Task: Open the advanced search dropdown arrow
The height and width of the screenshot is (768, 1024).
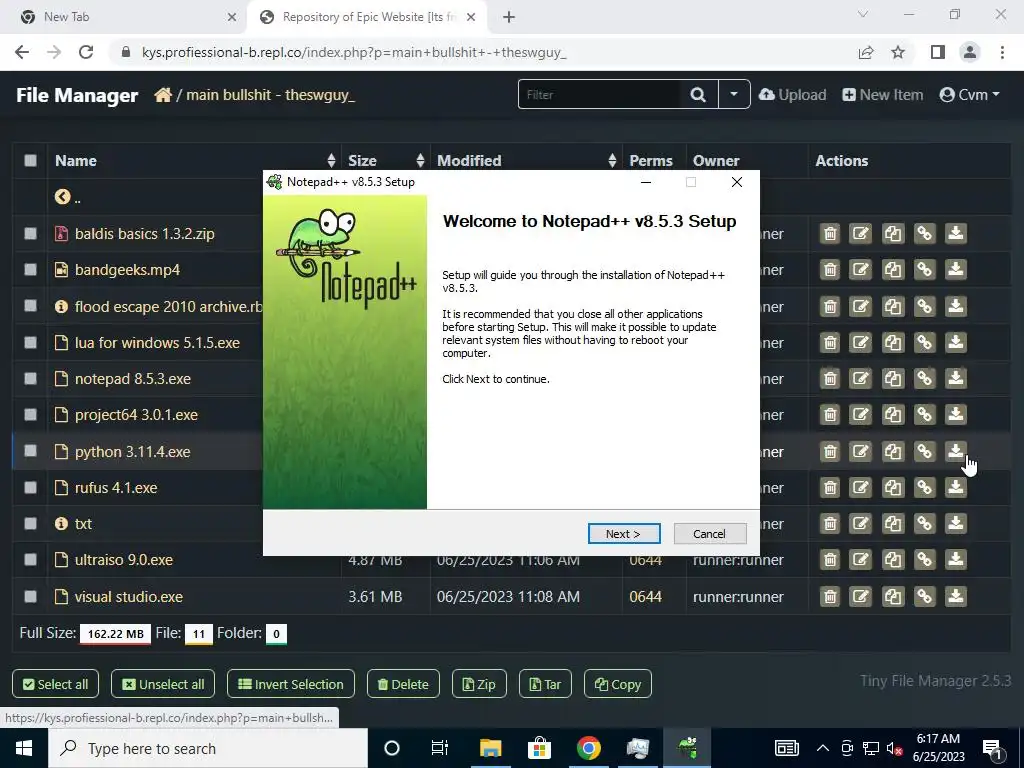Action: 734,95
